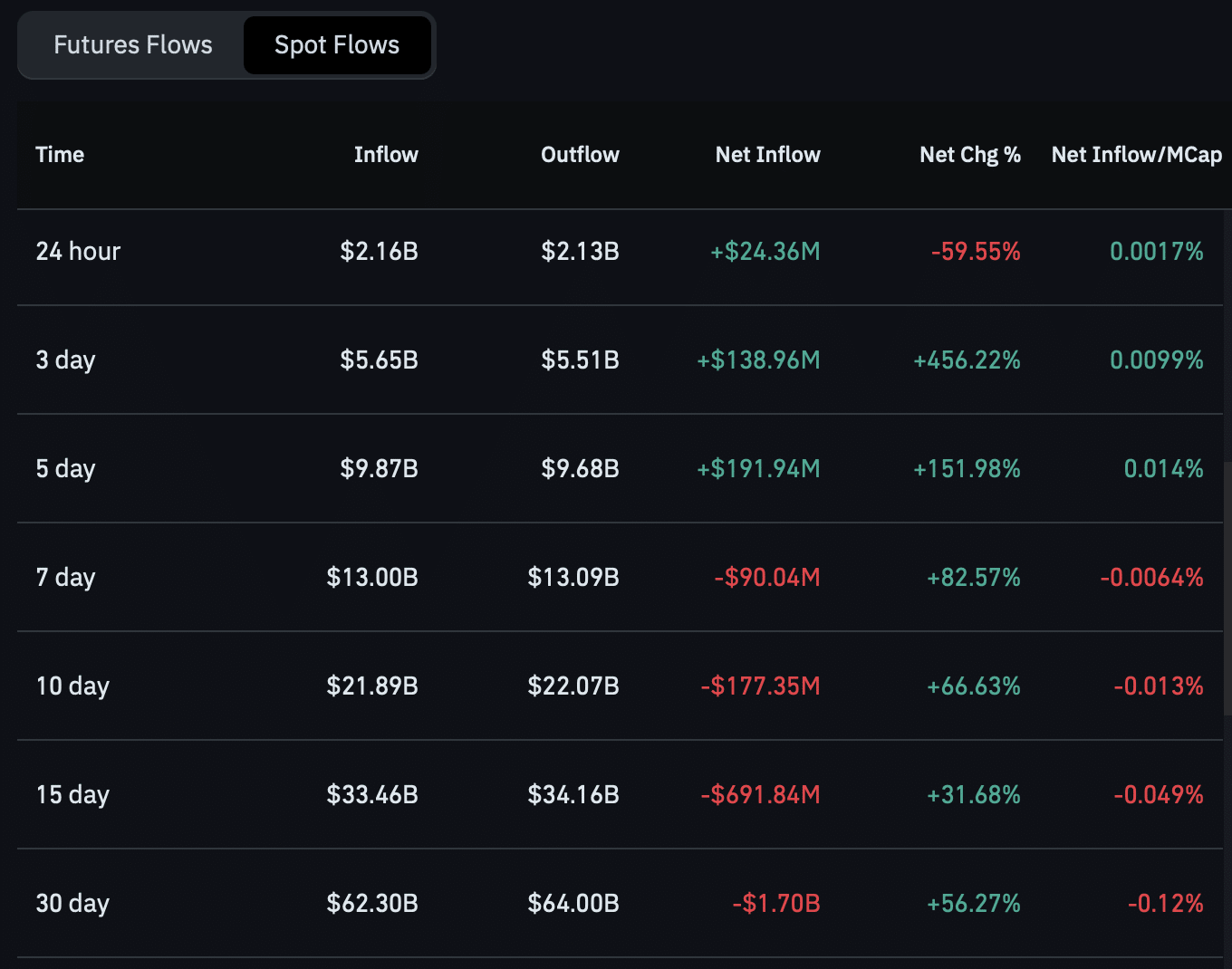Click the $64.00B outflow value
Viewport: 1232px width, 969px height.
[573, 904]
